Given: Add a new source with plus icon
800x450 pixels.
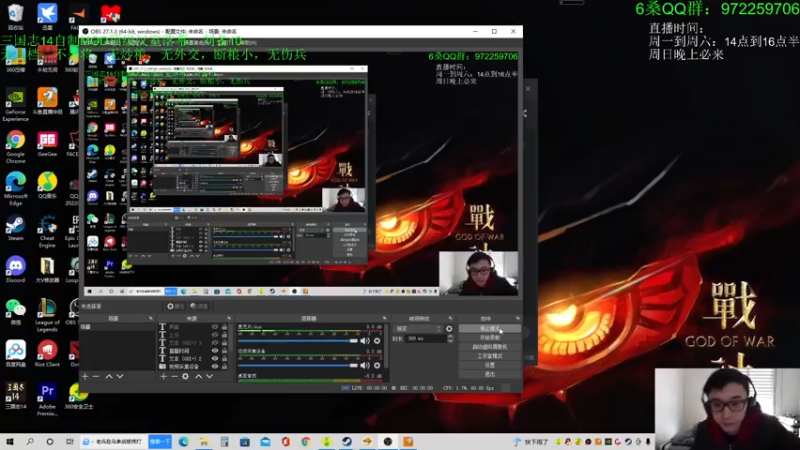Looking at the screenshot, I should 163,376.
